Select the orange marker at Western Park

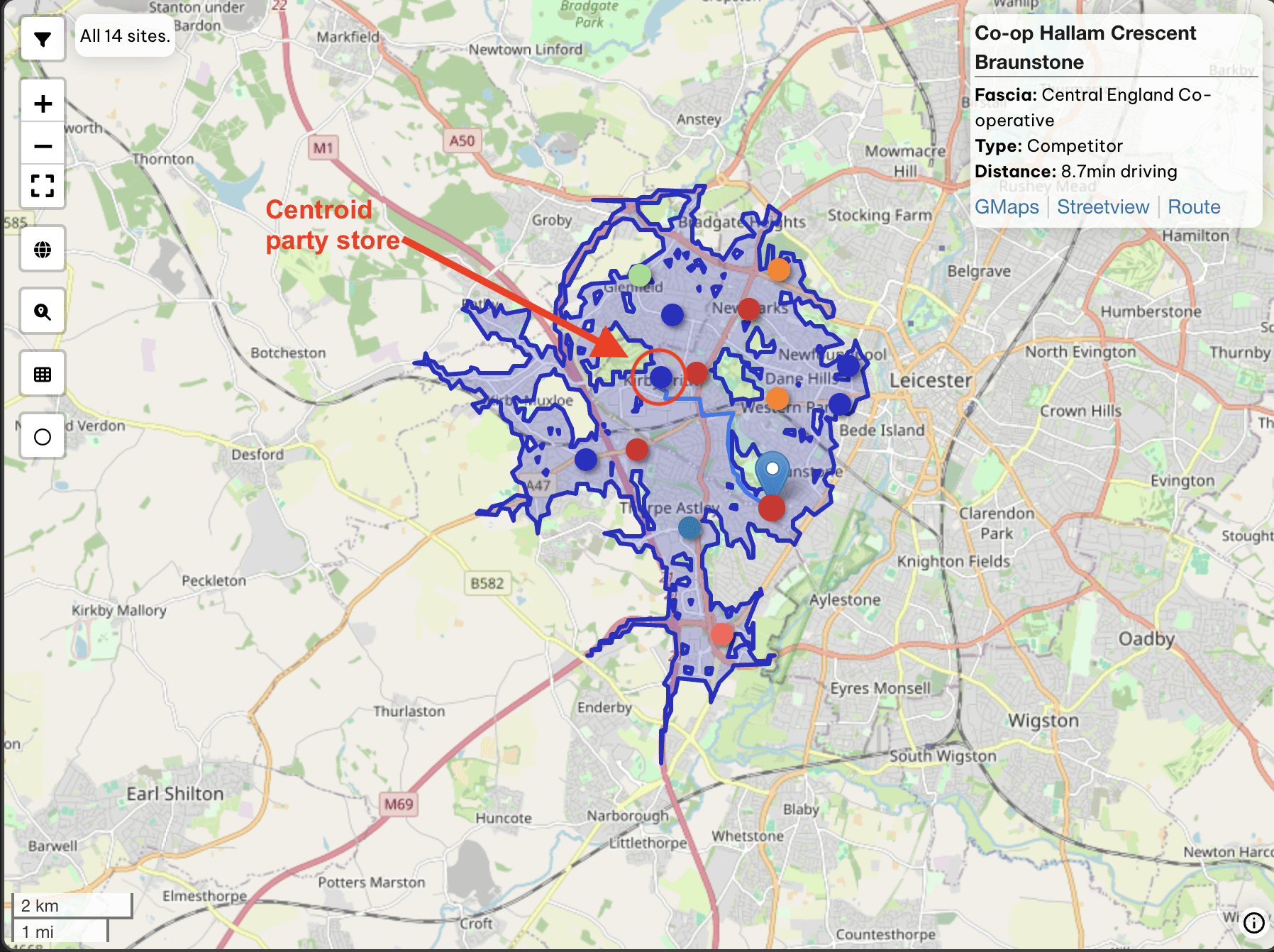777,399
